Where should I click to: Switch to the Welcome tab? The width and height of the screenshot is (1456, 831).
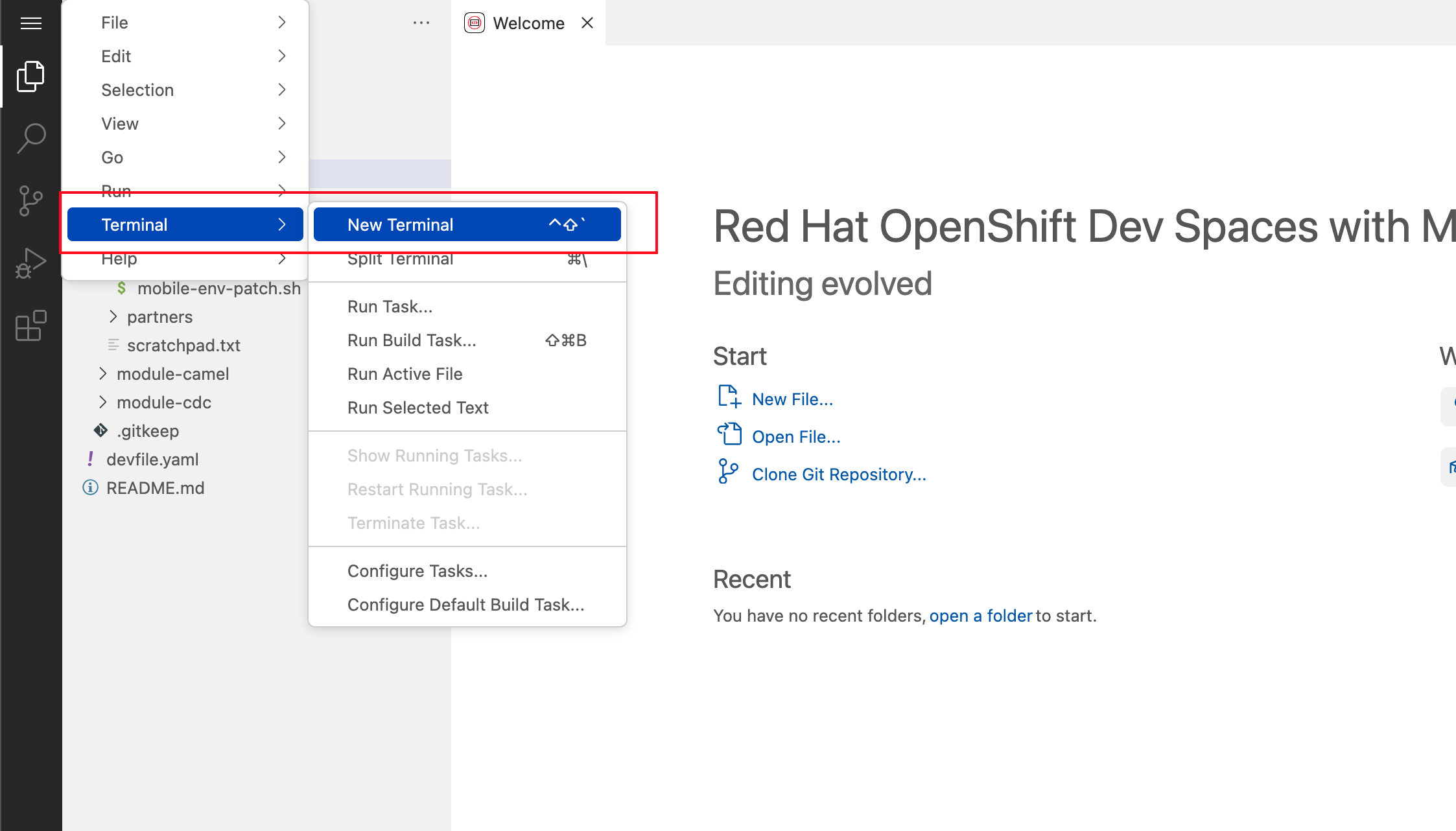point(528,23)
